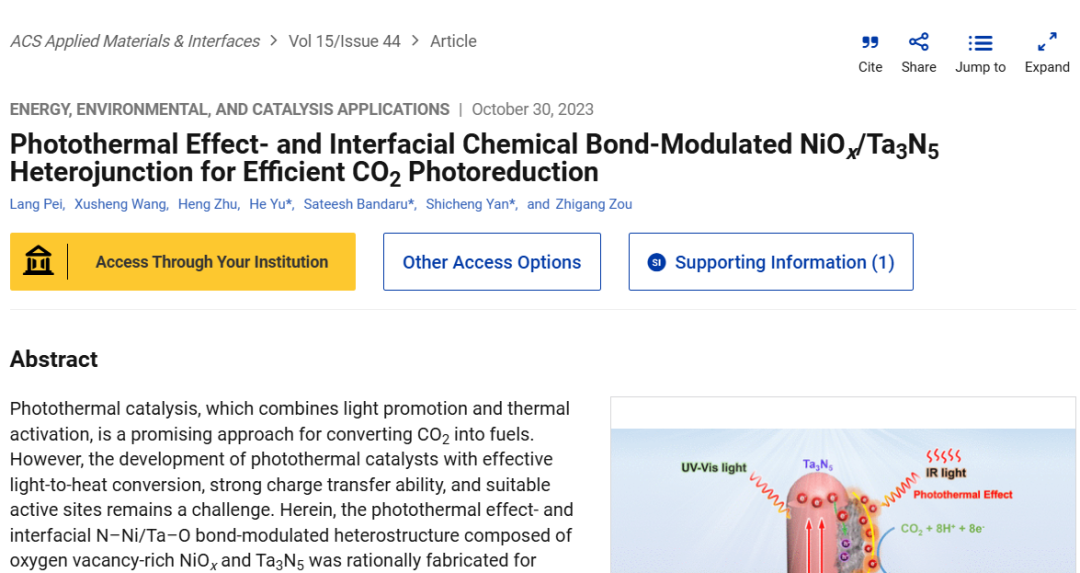
Task: Open the Jump to list icon
Action: point(980,42)
